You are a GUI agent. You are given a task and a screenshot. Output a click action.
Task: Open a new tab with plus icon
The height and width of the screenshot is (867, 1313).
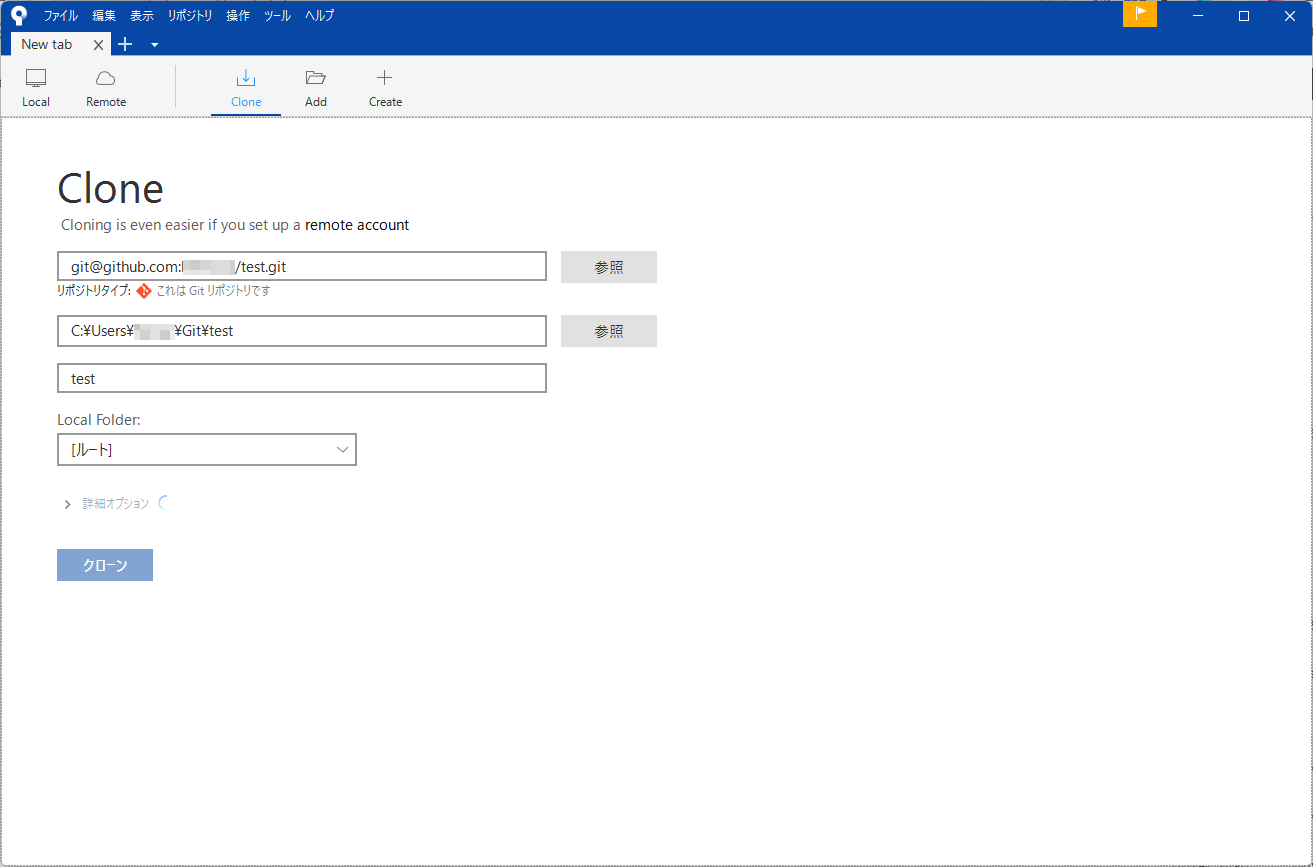[x=125, y=44]
